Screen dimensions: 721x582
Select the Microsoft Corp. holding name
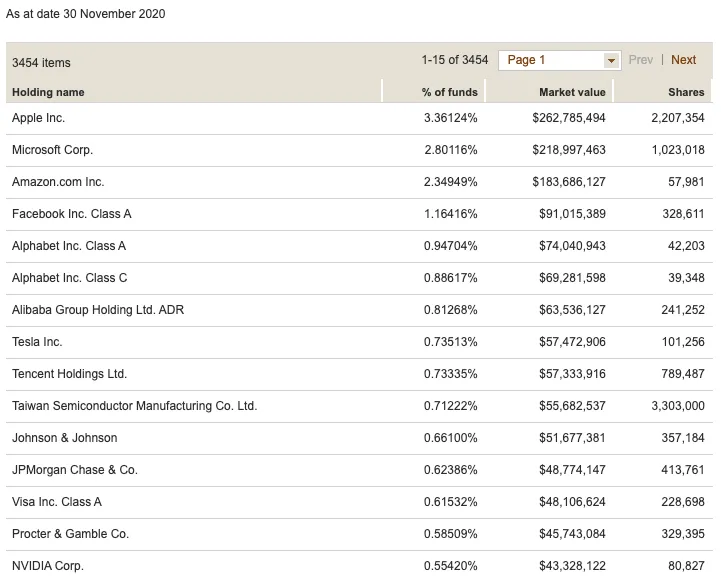(52, 150)
